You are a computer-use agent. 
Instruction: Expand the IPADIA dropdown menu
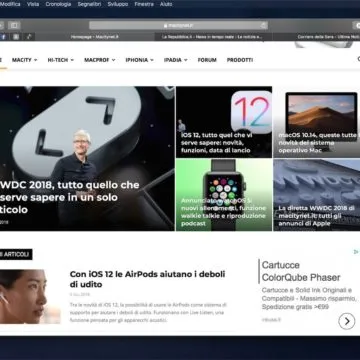coord(175,60)
